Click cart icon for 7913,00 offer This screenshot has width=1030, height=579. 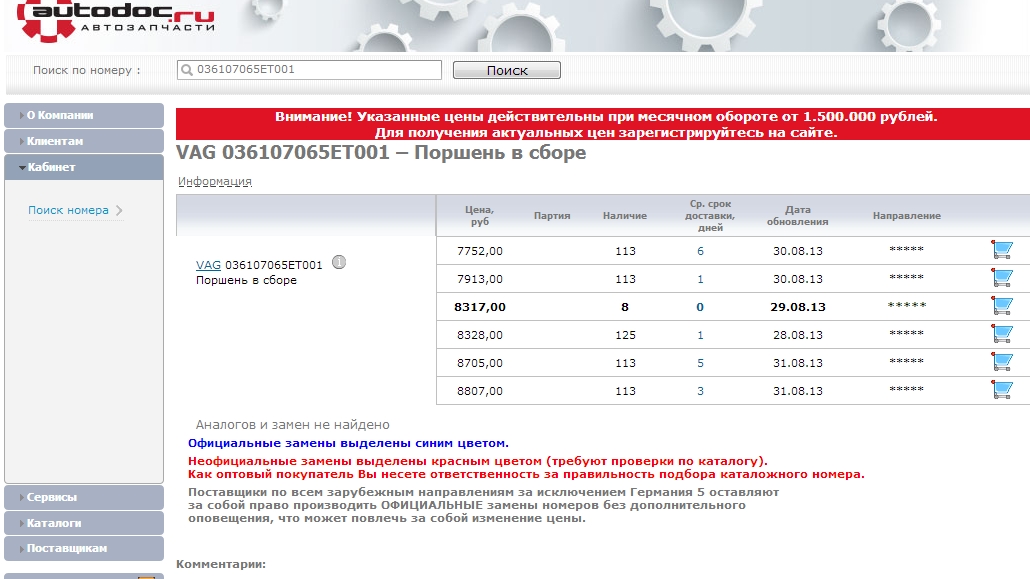[x=1001, y=278]
